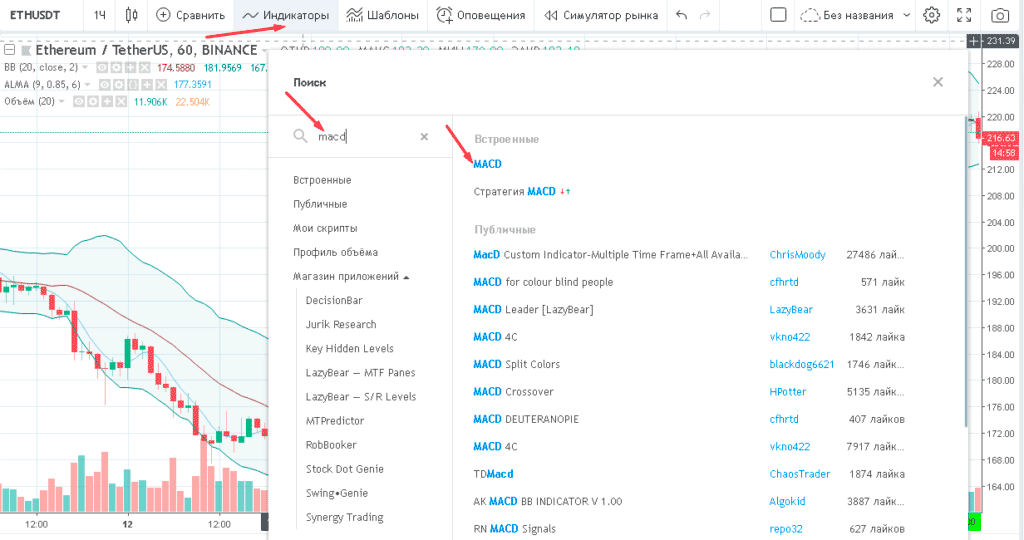Open the 1Ч timeframe selector
1024x540 pixels.
pos(99,15)
